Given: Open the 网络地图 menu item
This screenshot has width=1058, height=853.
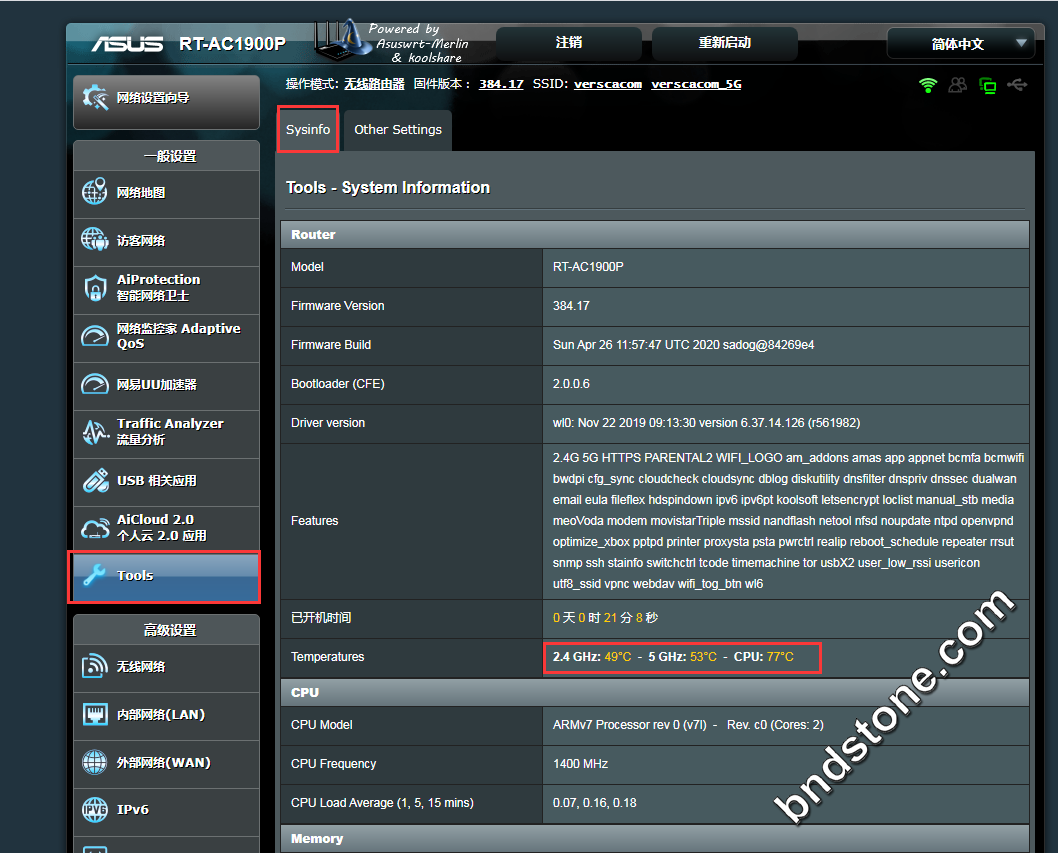Looking at the screenshot, I should 166,193.
